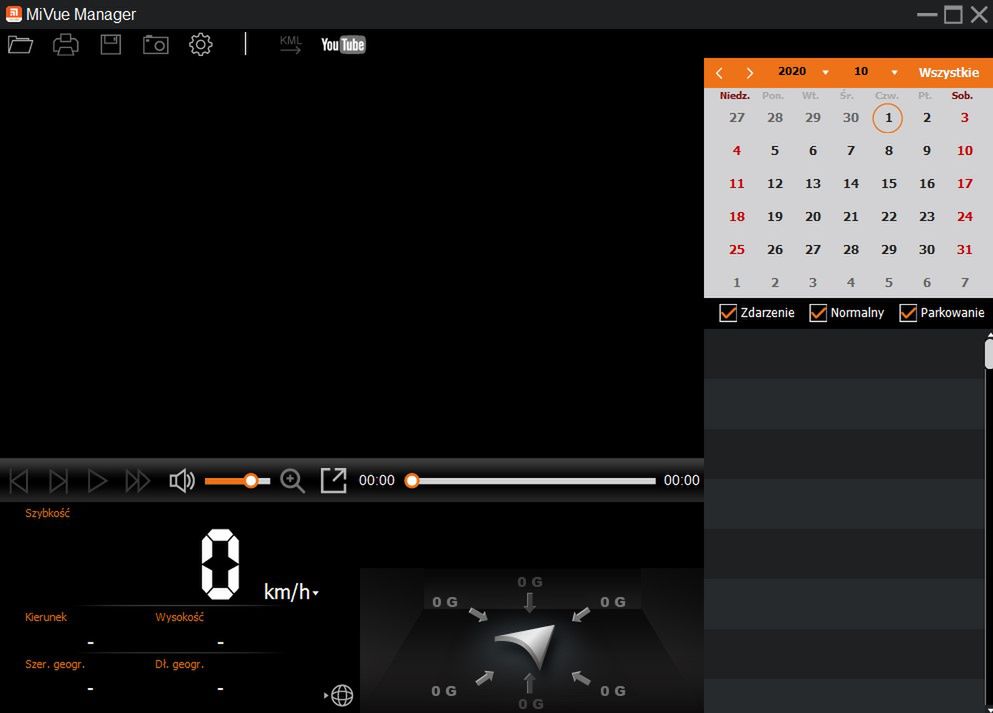Click the floppy disk save icon

pyautogui.click(x=111, y=45)
